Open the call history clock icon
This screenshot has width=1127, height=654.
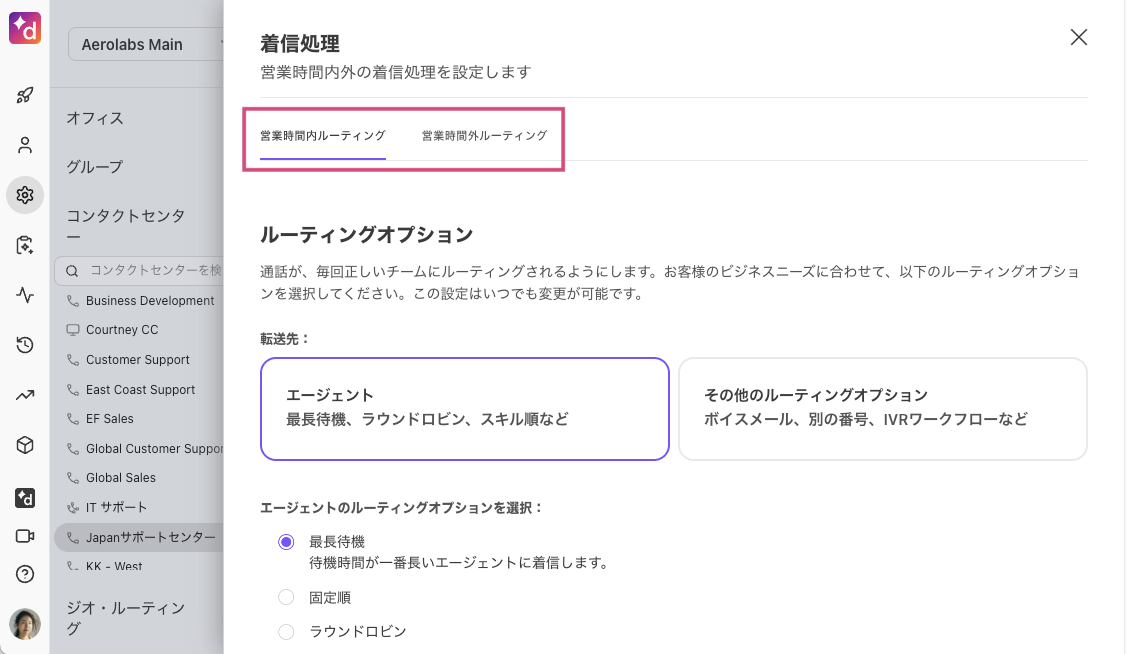(24, 345)
